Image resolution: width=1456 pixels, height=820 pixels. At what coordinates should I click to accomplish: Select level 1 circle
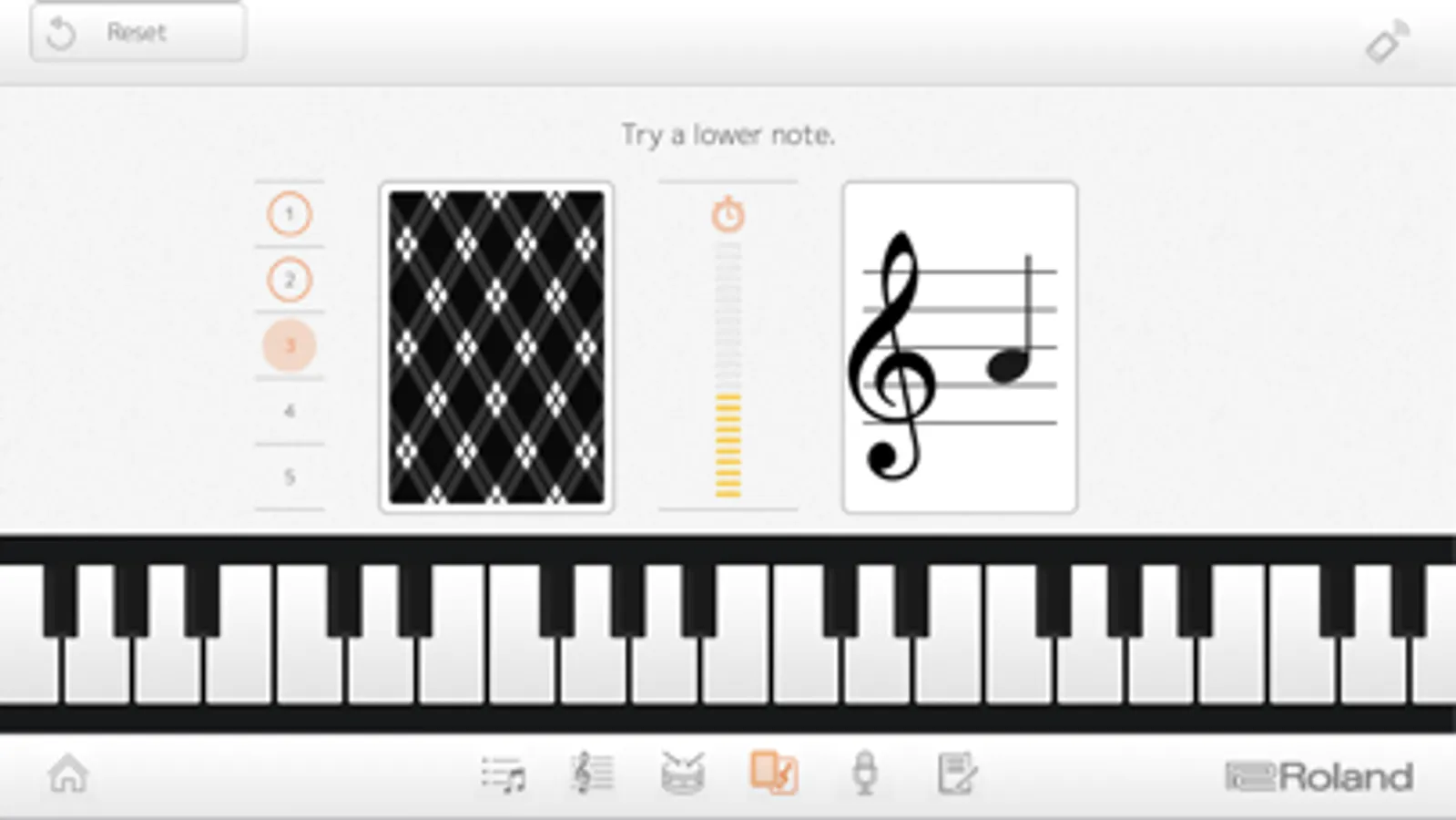pyautogui.click(x=290, y=215)
